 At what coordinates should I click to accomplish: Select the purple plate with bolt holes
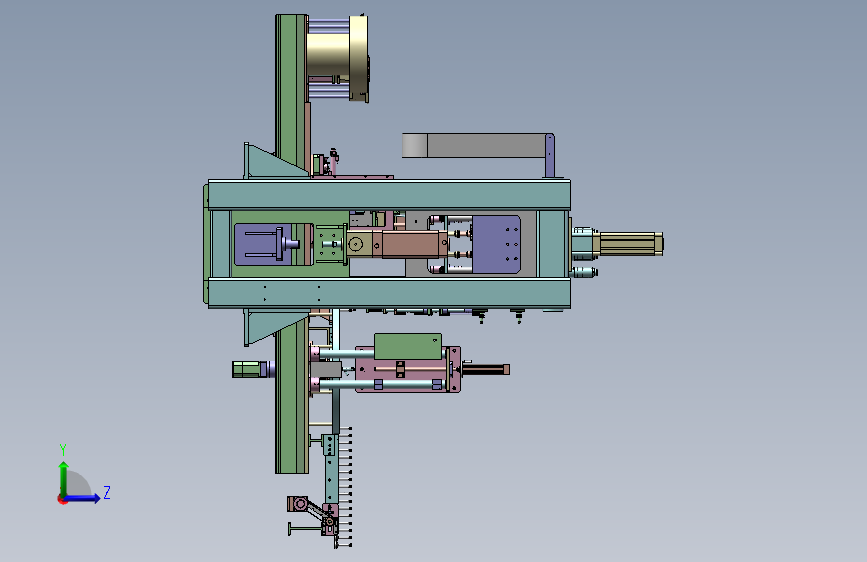click(496, 244)
